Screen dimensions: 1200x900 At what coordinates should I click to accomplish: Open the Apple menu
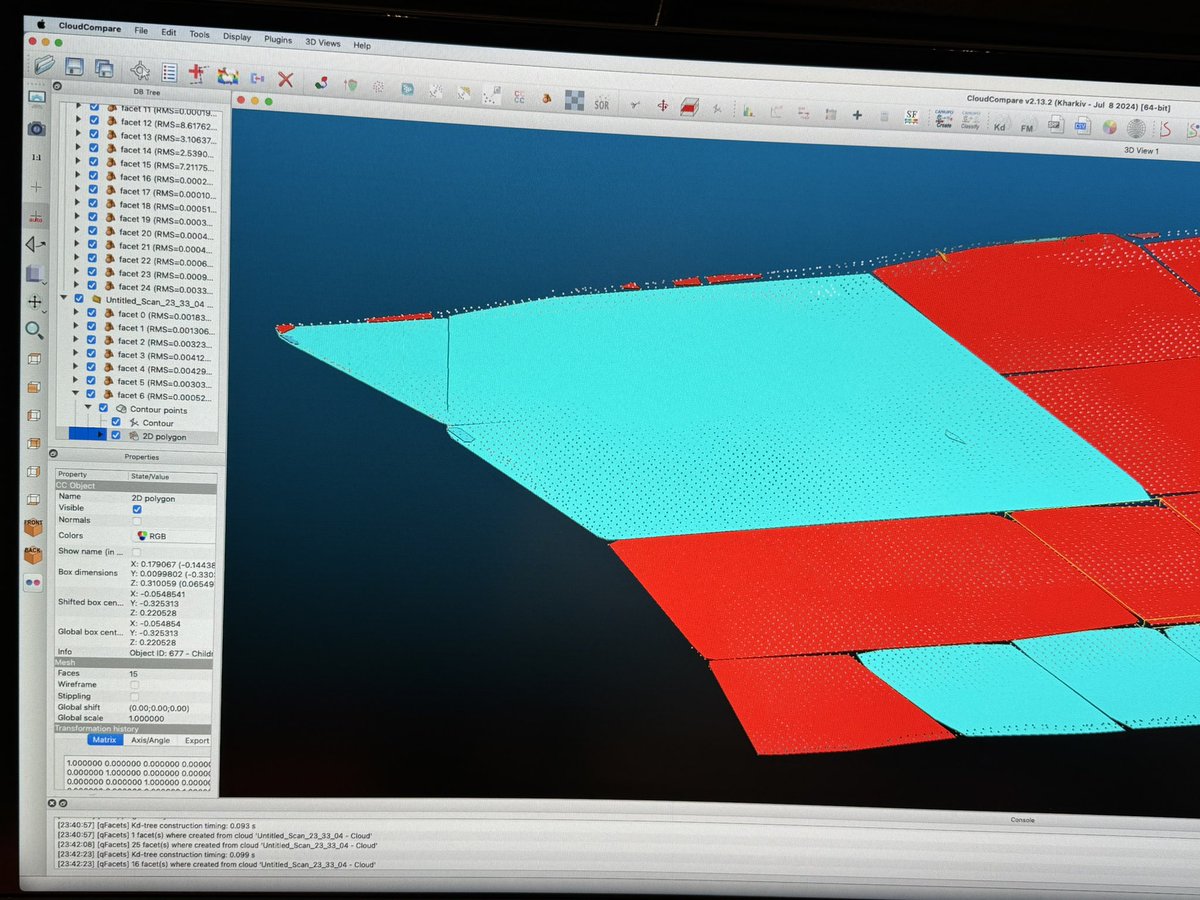tap(42, 25)
